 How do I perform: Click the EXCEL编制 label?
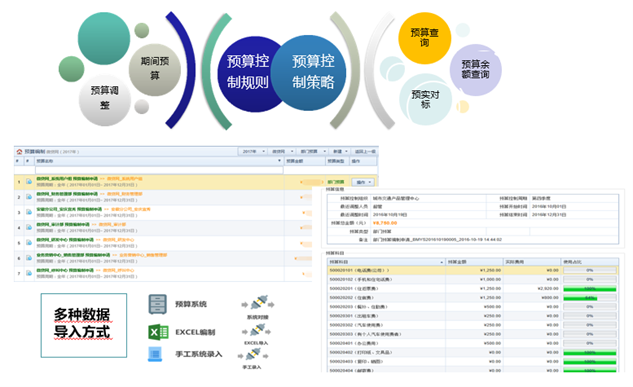(x=195, y=332)
